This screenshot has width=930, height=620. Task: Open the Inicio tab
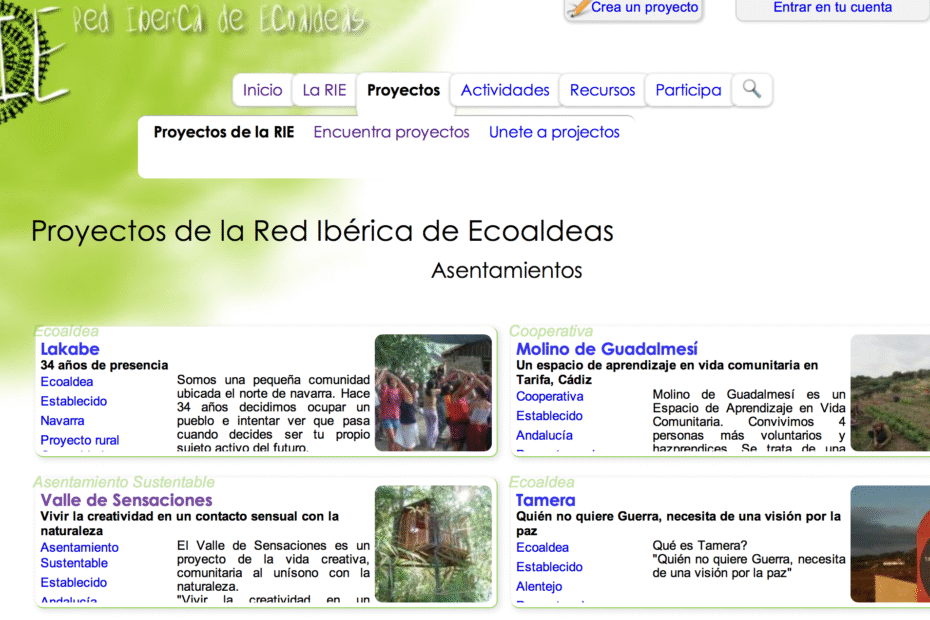[x=262, y=90]
